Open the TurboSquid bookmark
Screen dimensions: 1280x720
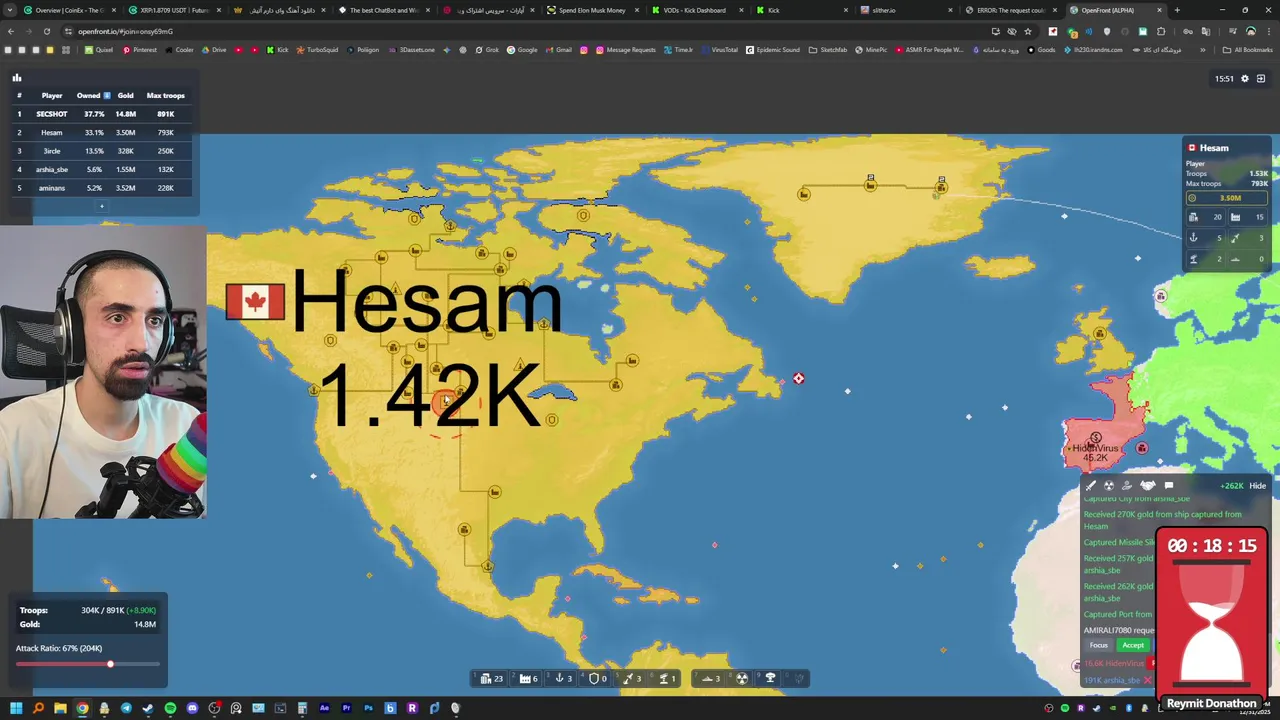(x=317, y=50)
